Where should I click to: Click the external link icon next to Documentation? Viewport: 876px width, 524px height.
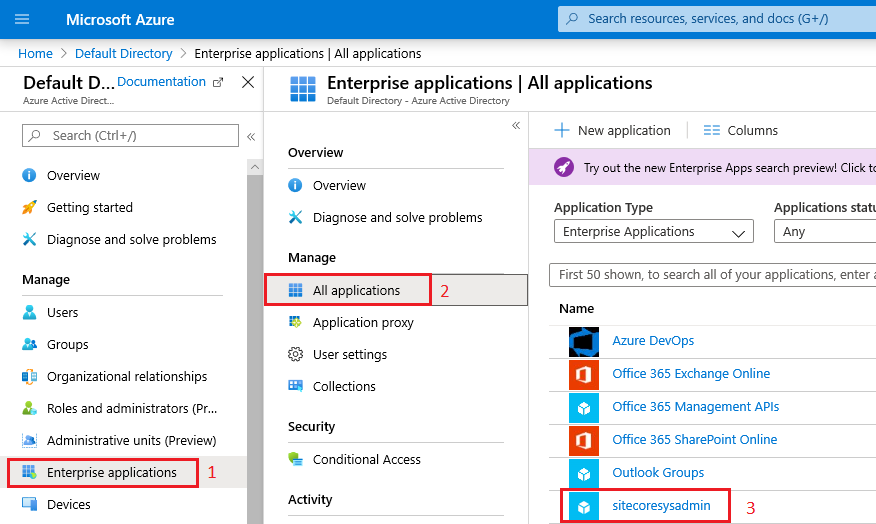218,83
